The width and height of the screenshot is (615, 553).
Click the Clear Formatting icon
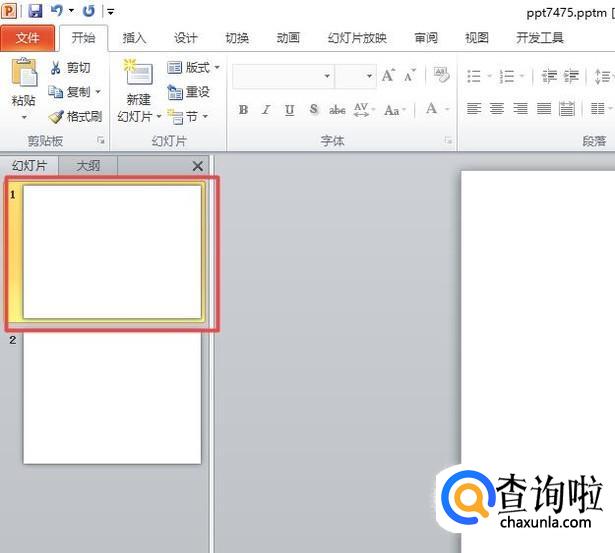pyautogui.click(x=441, y=76)
